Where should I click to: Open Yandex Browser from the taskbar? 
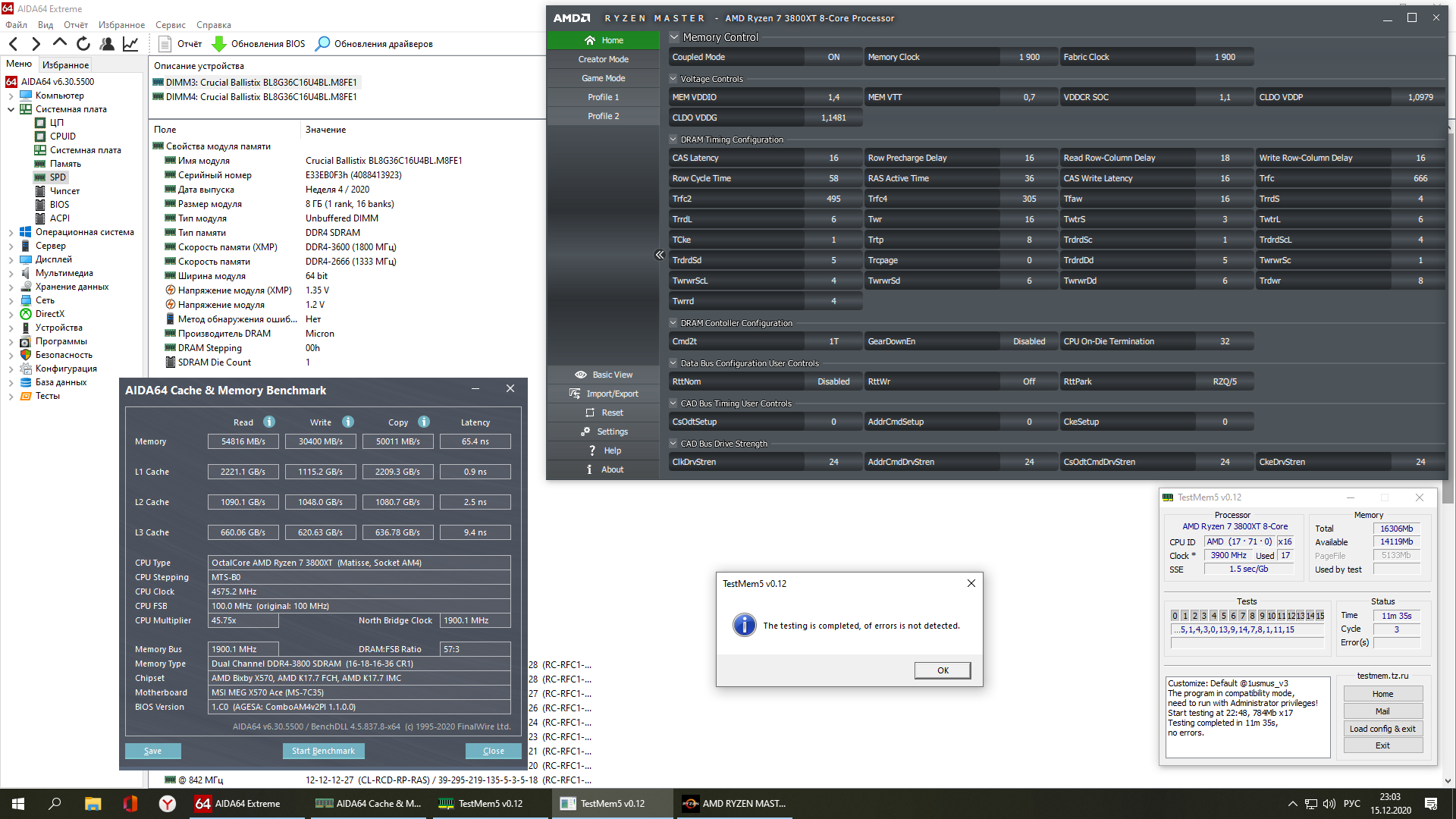pyautogui.click(x=167, y=804)
